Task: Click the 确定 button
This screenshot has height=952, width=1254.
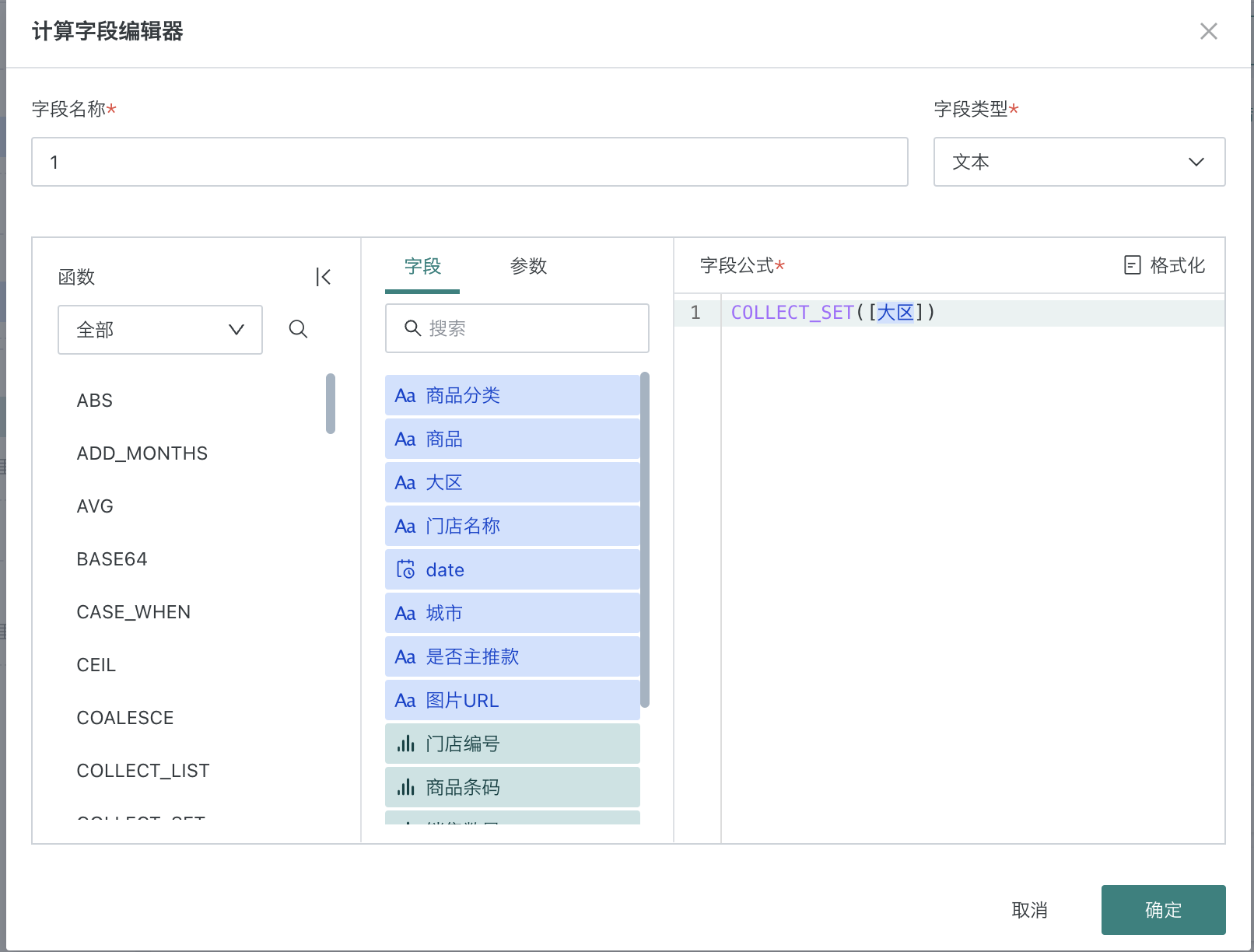Action: tap(1163, 910)
